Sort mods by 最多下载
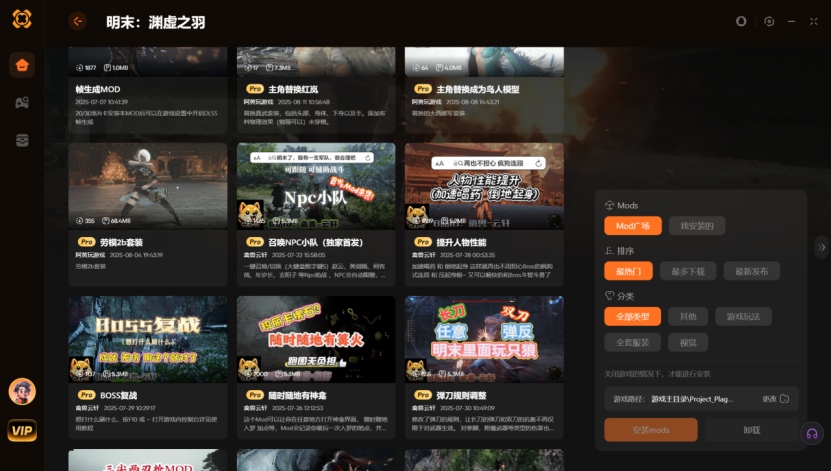This screenshot has width=831, height=471. [688, 271]
